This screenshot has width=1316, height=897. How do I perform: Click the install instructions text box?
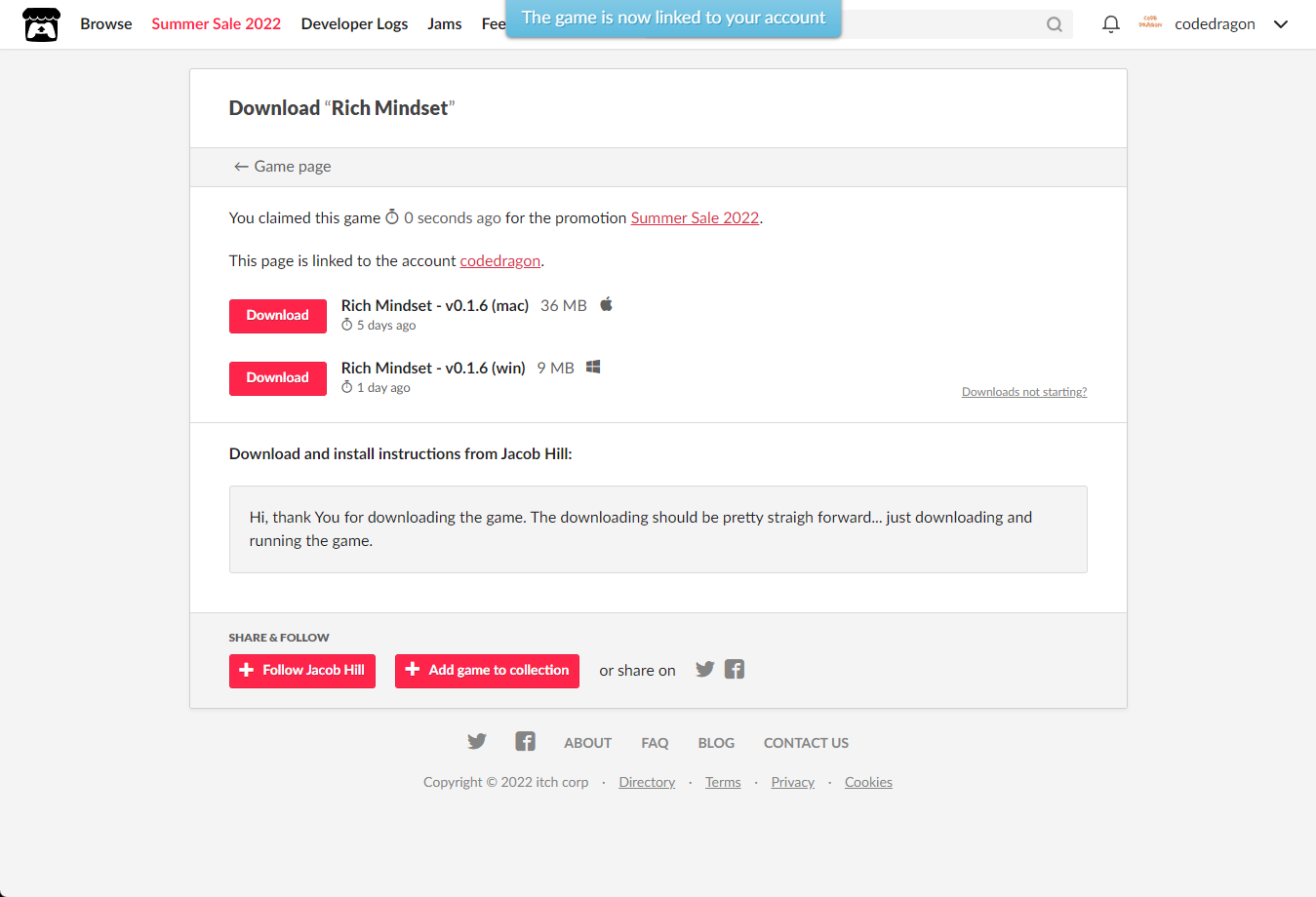658,529
